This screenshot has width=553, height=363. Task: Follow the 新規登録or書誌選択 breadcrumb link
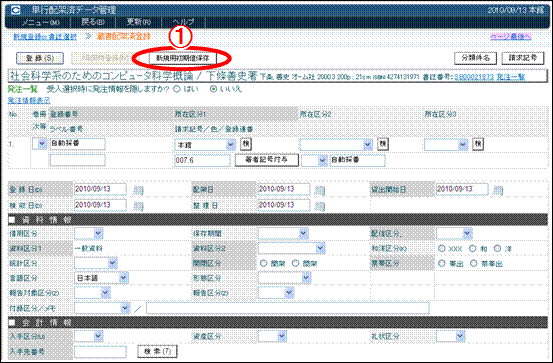45,37
